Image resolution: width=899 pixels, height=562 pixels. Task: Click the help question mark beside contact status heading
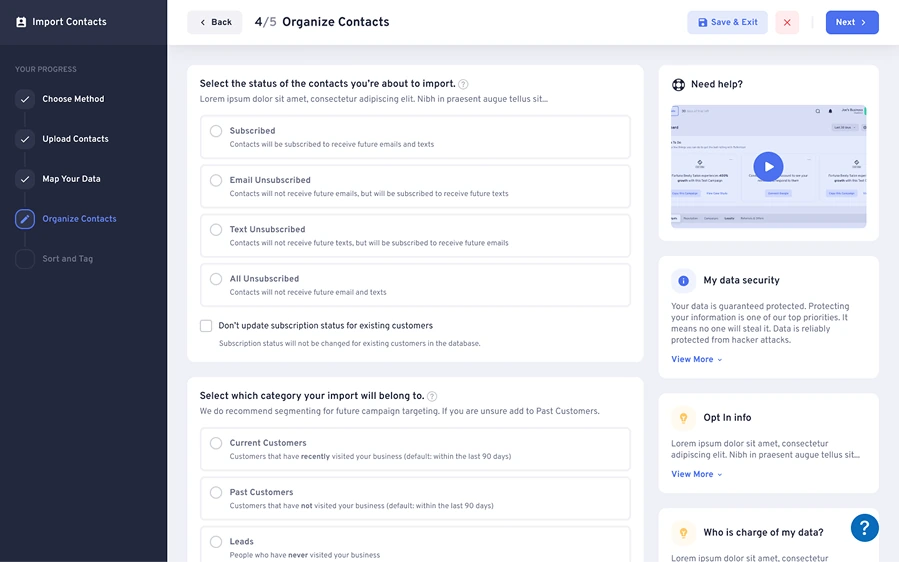(463, 84)
